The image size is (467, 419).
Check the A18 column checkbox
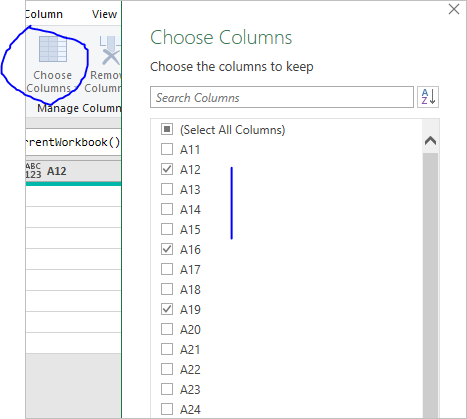[167, 289]
